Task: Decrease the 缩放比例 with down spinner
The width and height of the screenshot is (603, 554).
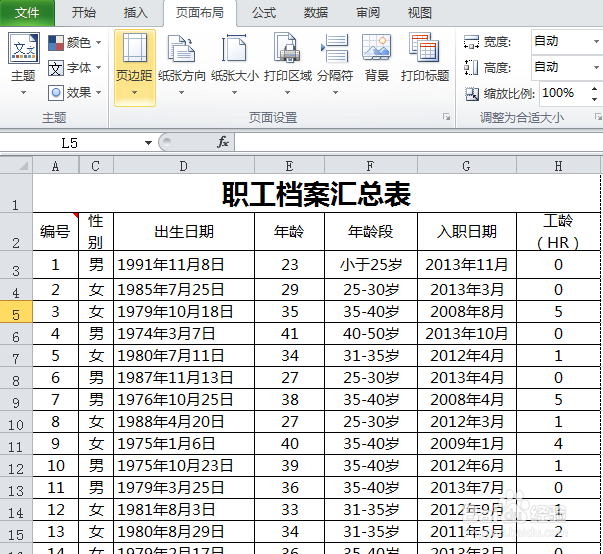Action: [x=595, y=100]
